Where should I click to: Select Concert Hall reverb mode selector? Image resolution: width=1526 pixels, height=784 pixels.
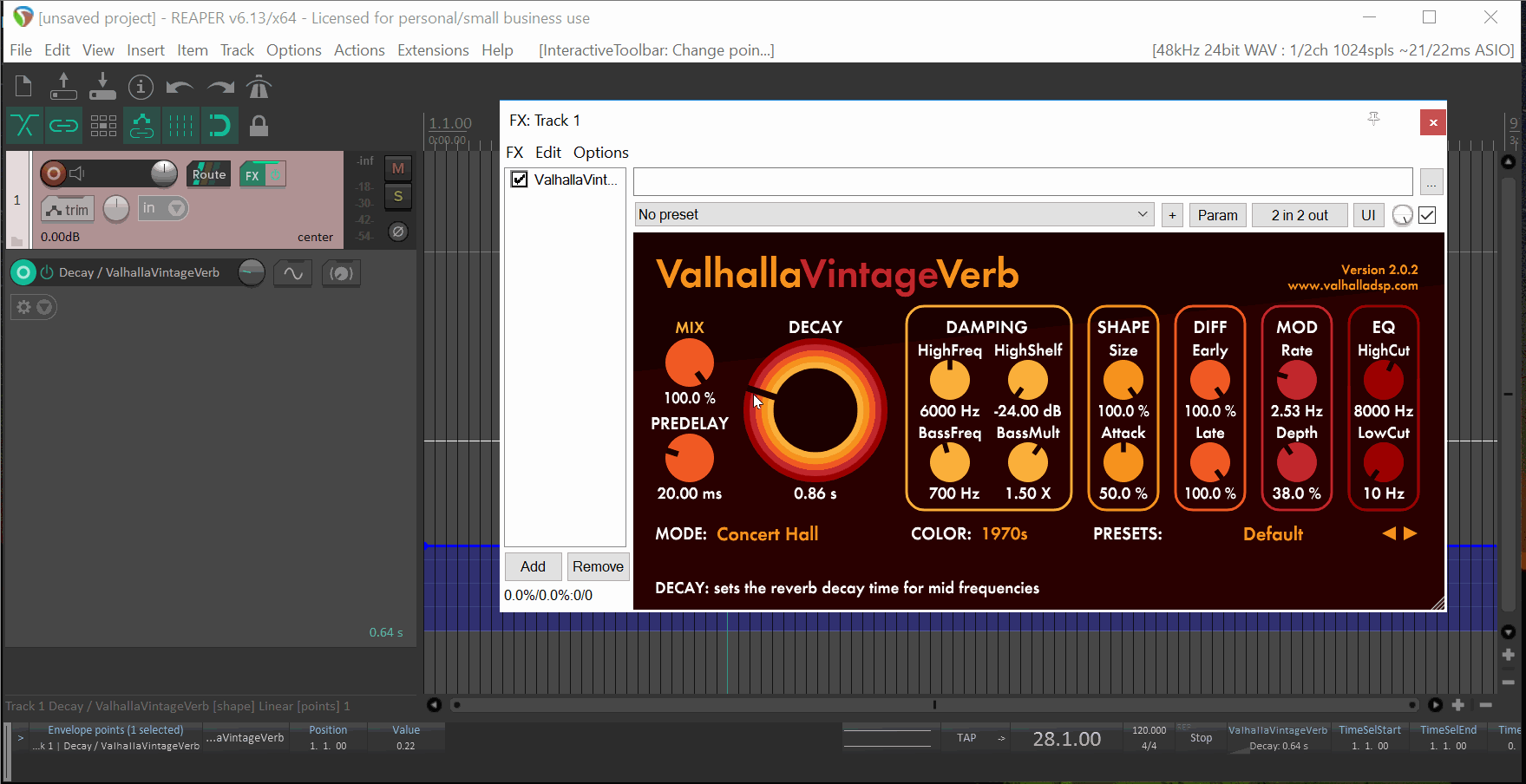[768, 534]
